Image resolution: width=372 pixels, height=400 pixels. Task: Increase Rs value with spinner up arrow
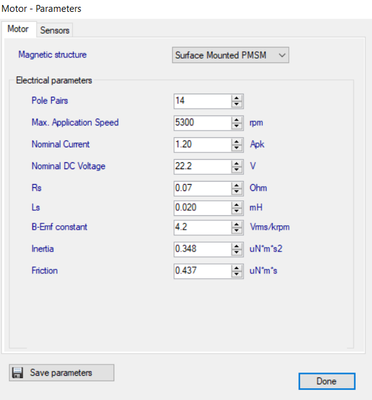236,185
